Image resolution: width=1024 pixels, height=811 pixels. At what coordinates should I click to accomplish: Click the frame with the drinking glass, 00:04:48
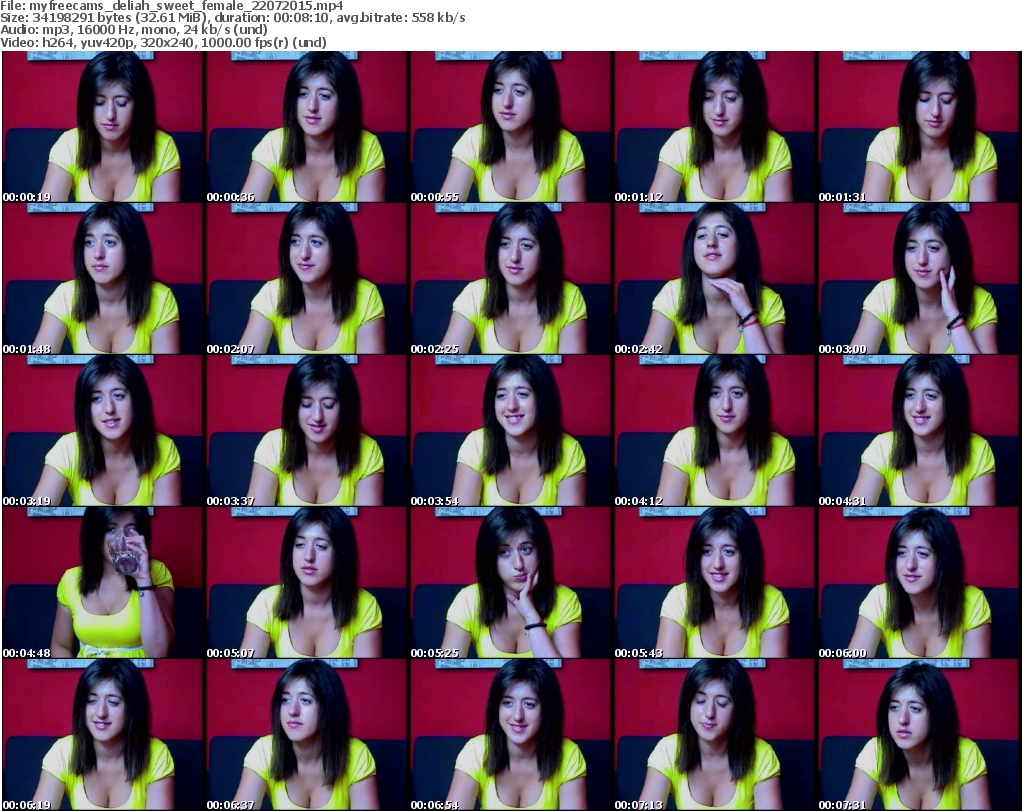(103, 583)
